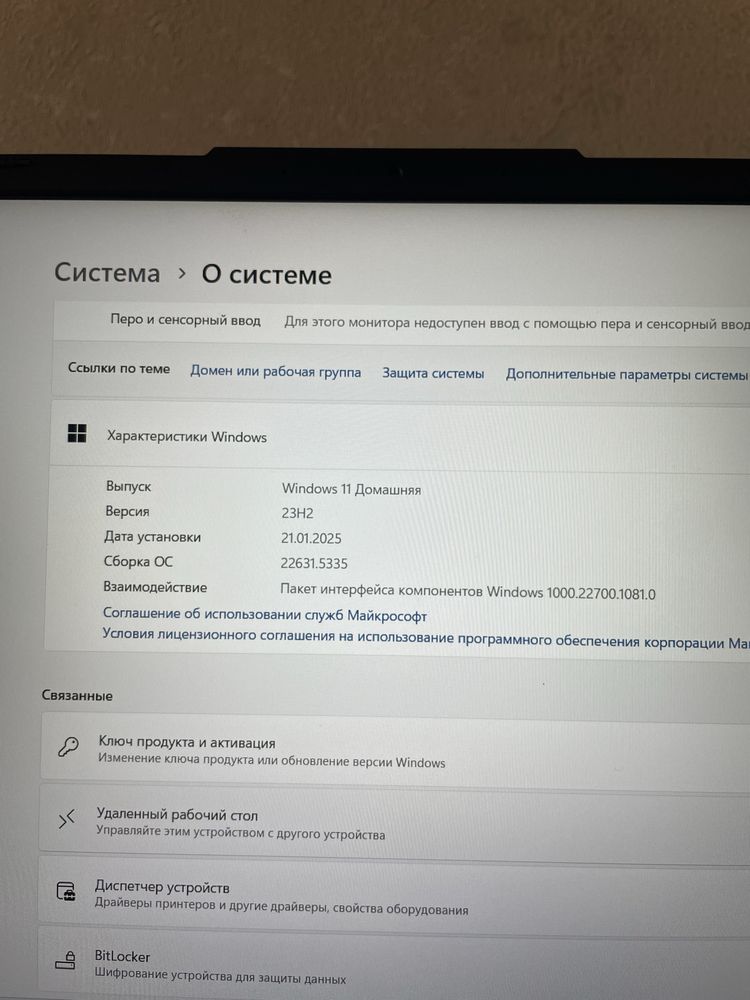Open Диспетчер устройств
This screenshot has width=750, height=1000.
(x=393, y=895)
